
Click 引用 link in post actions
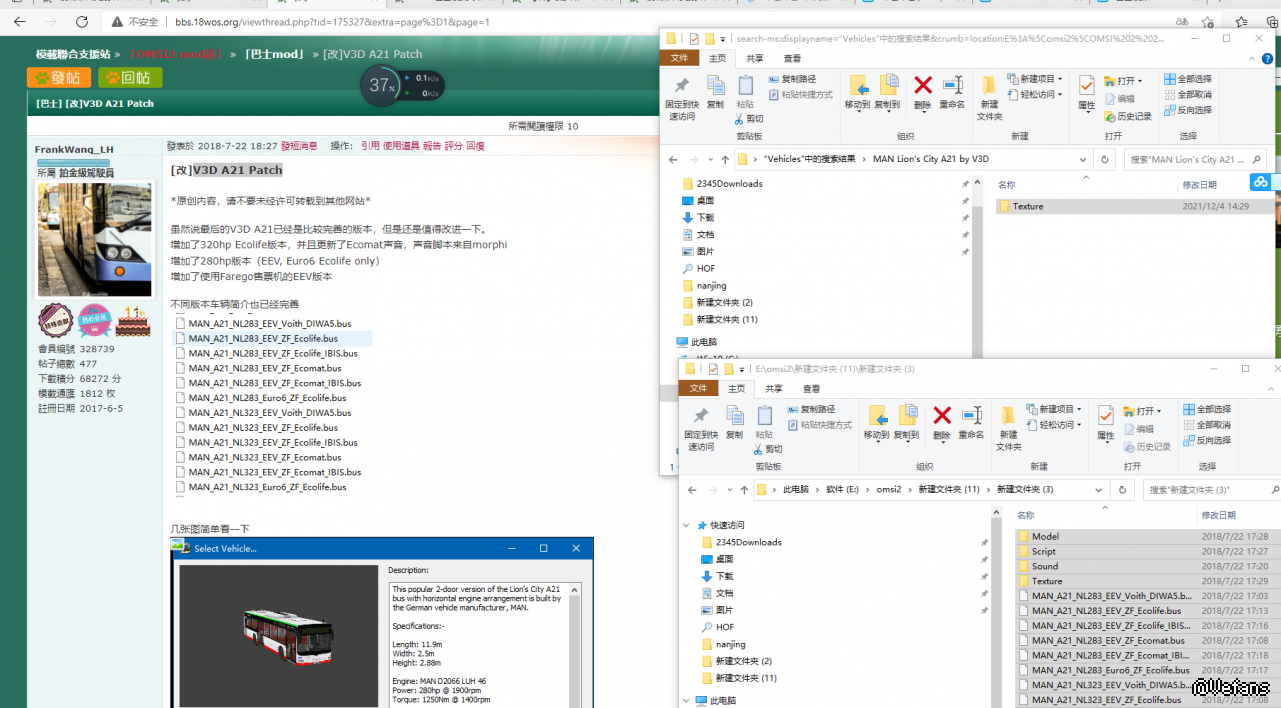[x=370, y=146]
